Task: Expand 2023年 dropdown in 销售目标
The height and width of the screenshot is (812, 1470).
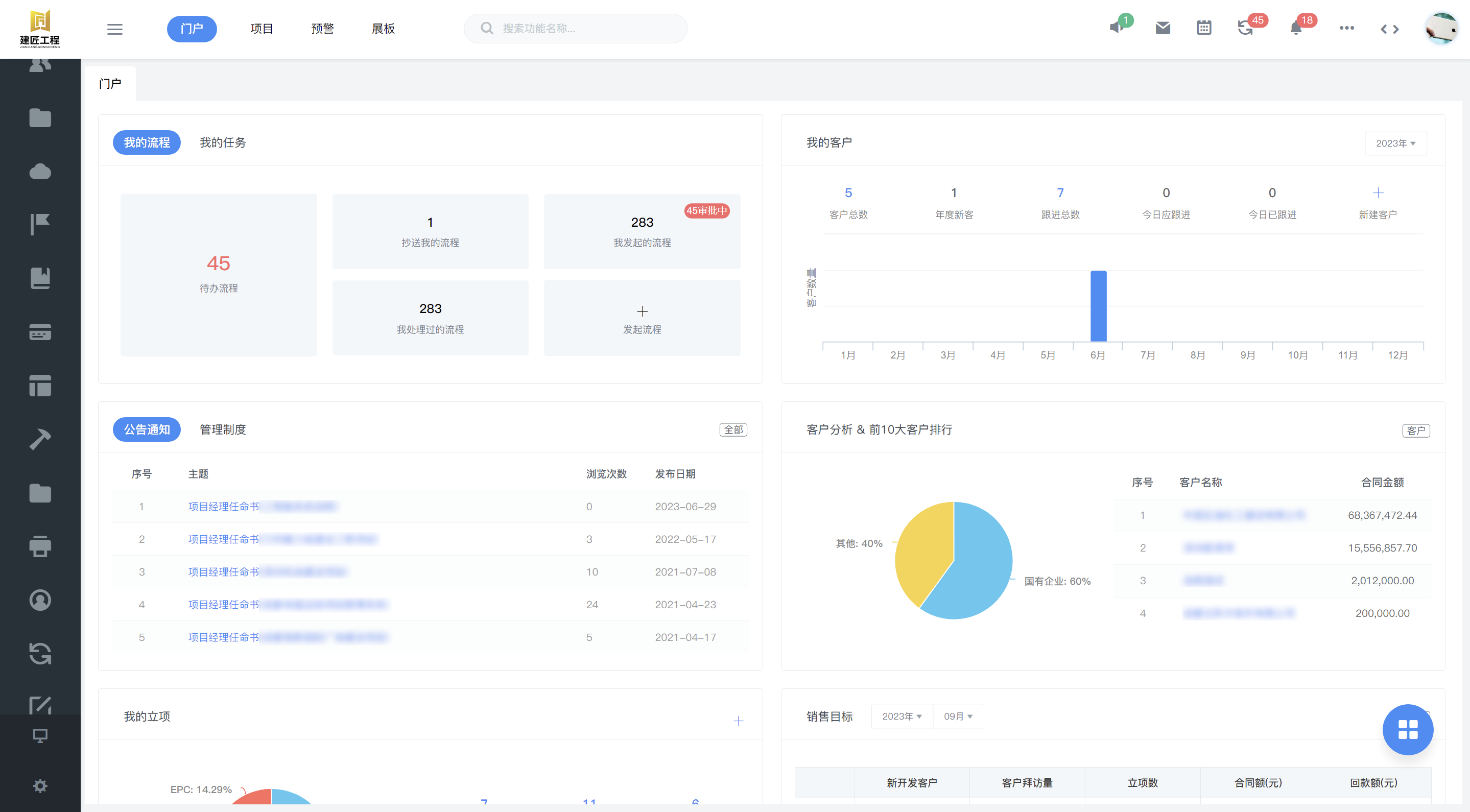Action: click(902, 716)
